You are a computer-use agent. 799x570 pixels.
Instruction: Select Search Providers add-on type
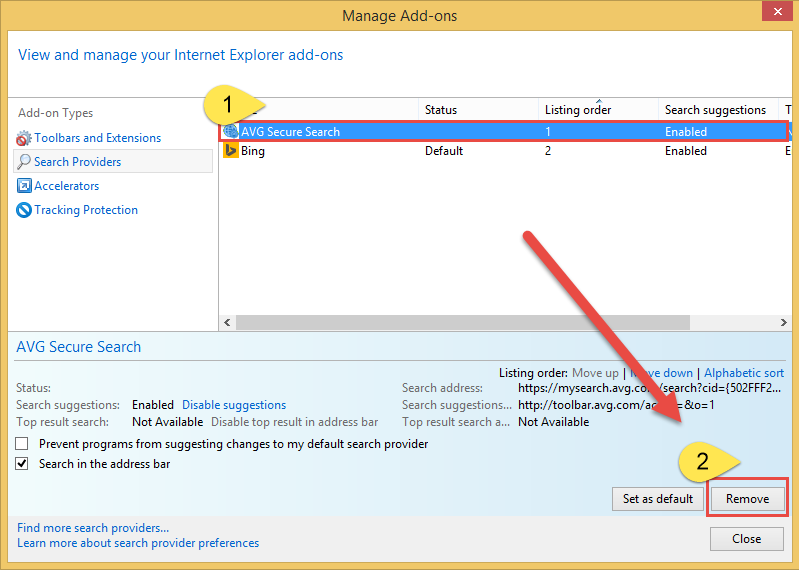(x=113, y=162)
